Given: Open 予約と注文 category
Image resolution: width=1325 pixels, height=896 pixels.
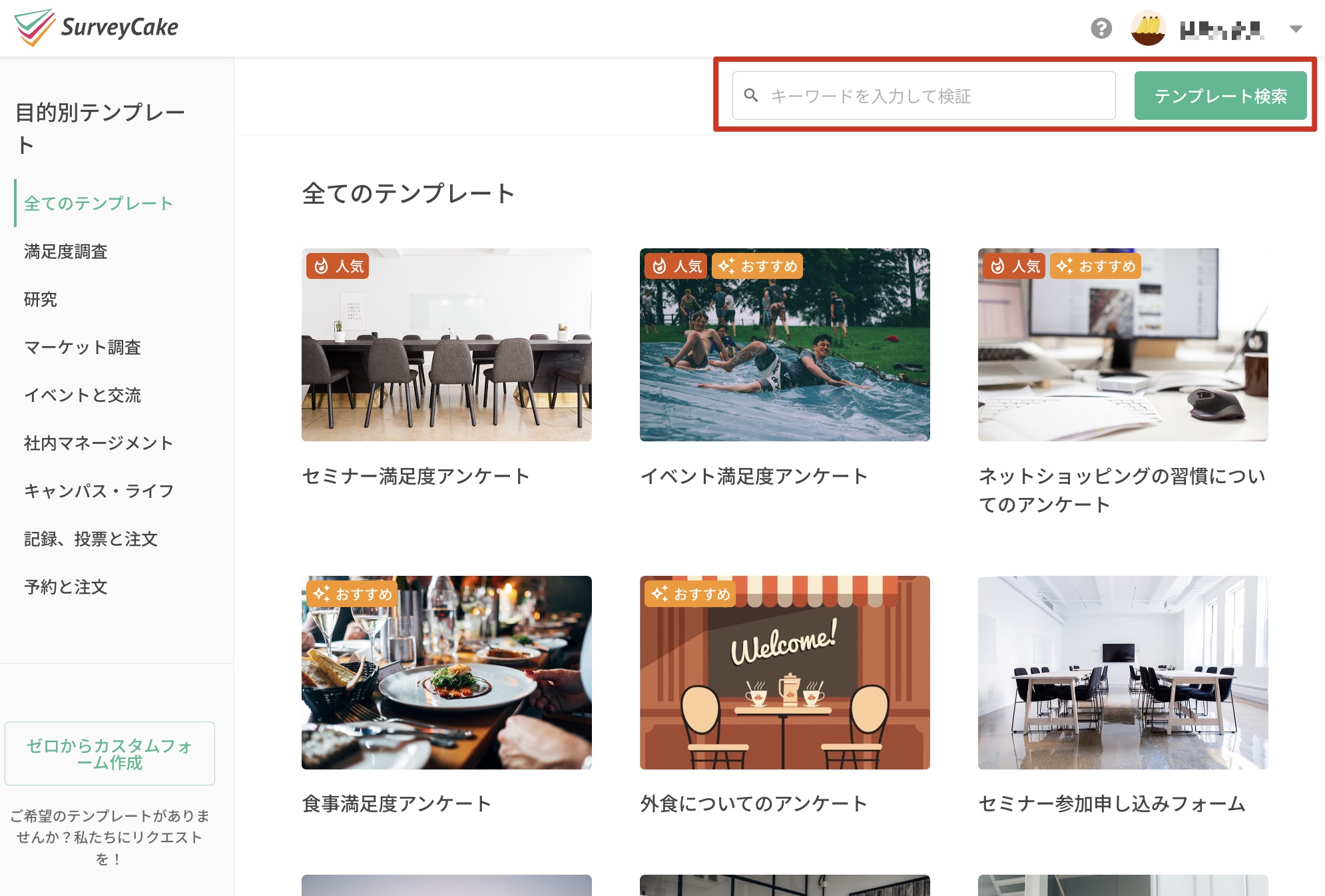Looking at the screenshot, I should tap(66, 586).
